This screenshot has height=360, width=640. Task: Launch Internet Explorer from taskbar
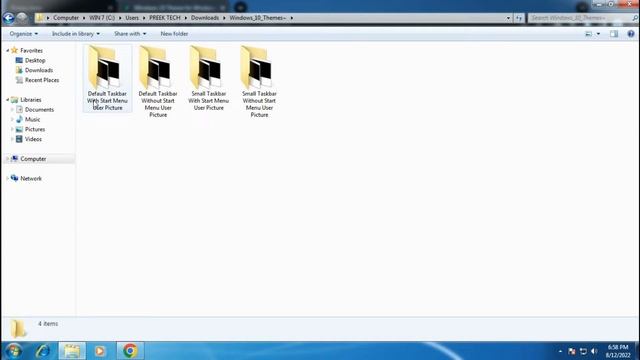[42, 351]
